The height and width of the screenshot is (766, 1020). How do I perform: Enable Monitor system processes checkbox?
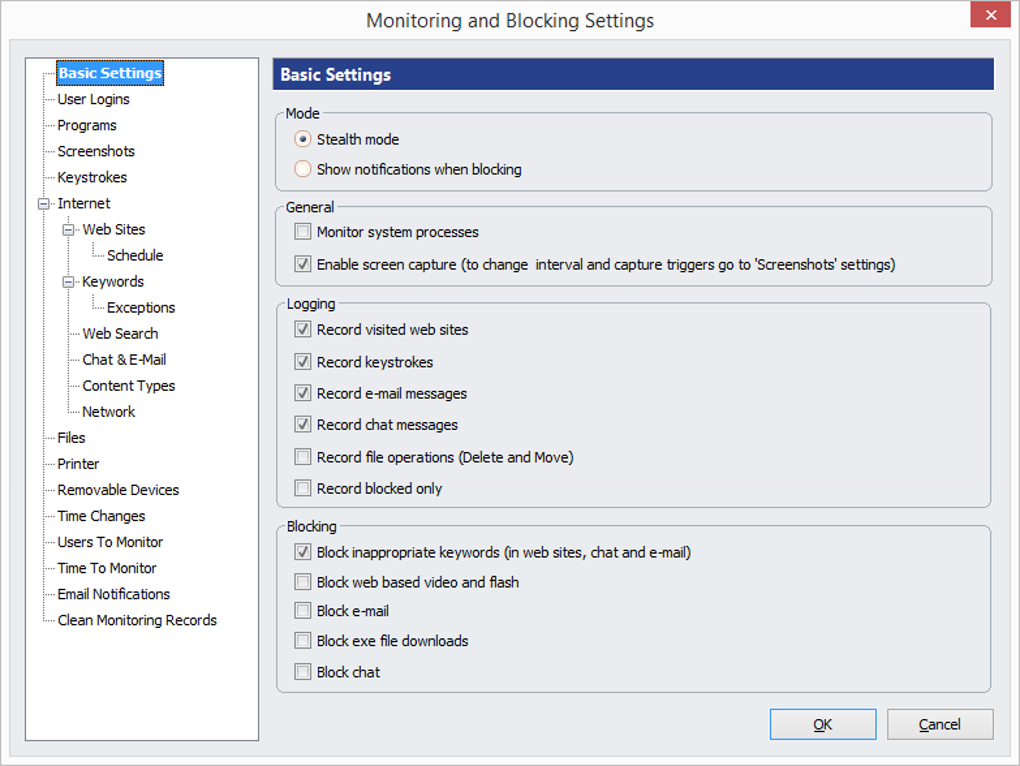pyautogui.click(x=303, y=232)
